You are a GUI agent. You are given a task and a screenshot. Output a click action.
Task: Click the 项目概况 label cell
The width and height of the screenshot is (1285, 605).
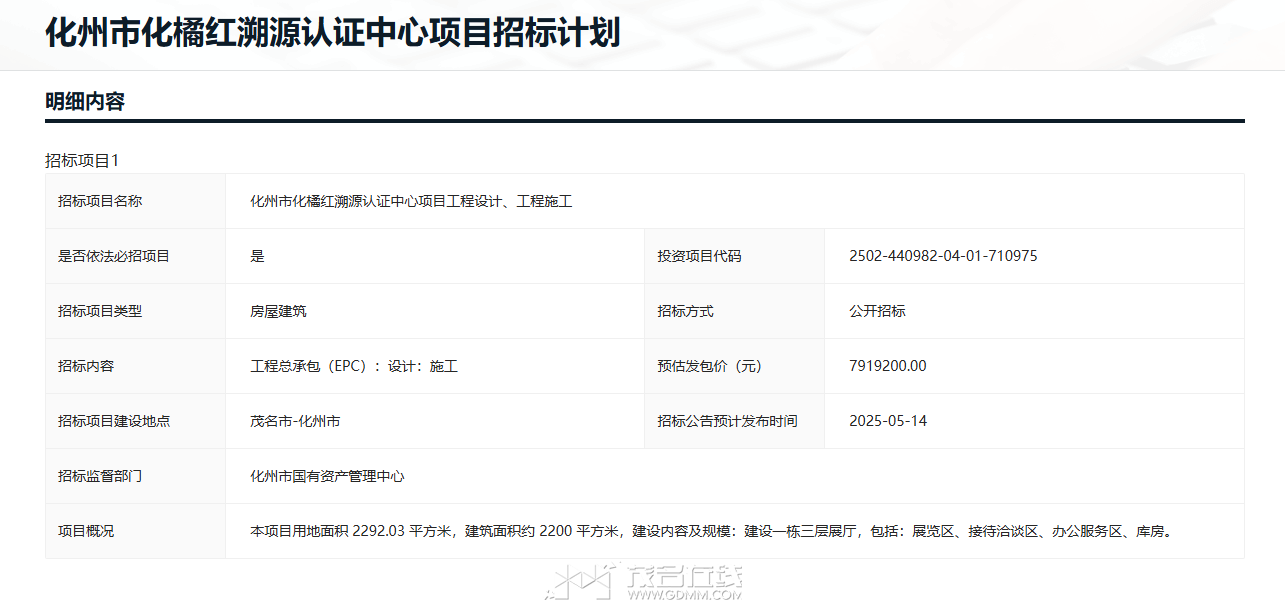point(135,531)
